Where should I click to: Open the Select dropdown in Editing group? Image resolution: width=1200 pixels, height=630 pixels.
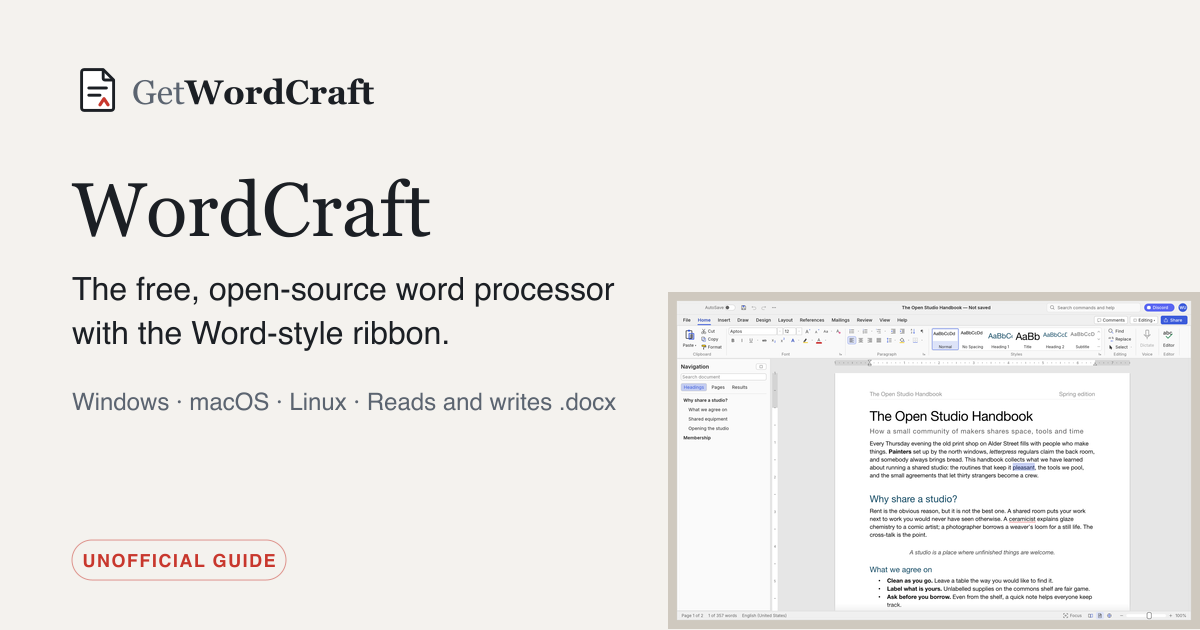pos(1119,347)
